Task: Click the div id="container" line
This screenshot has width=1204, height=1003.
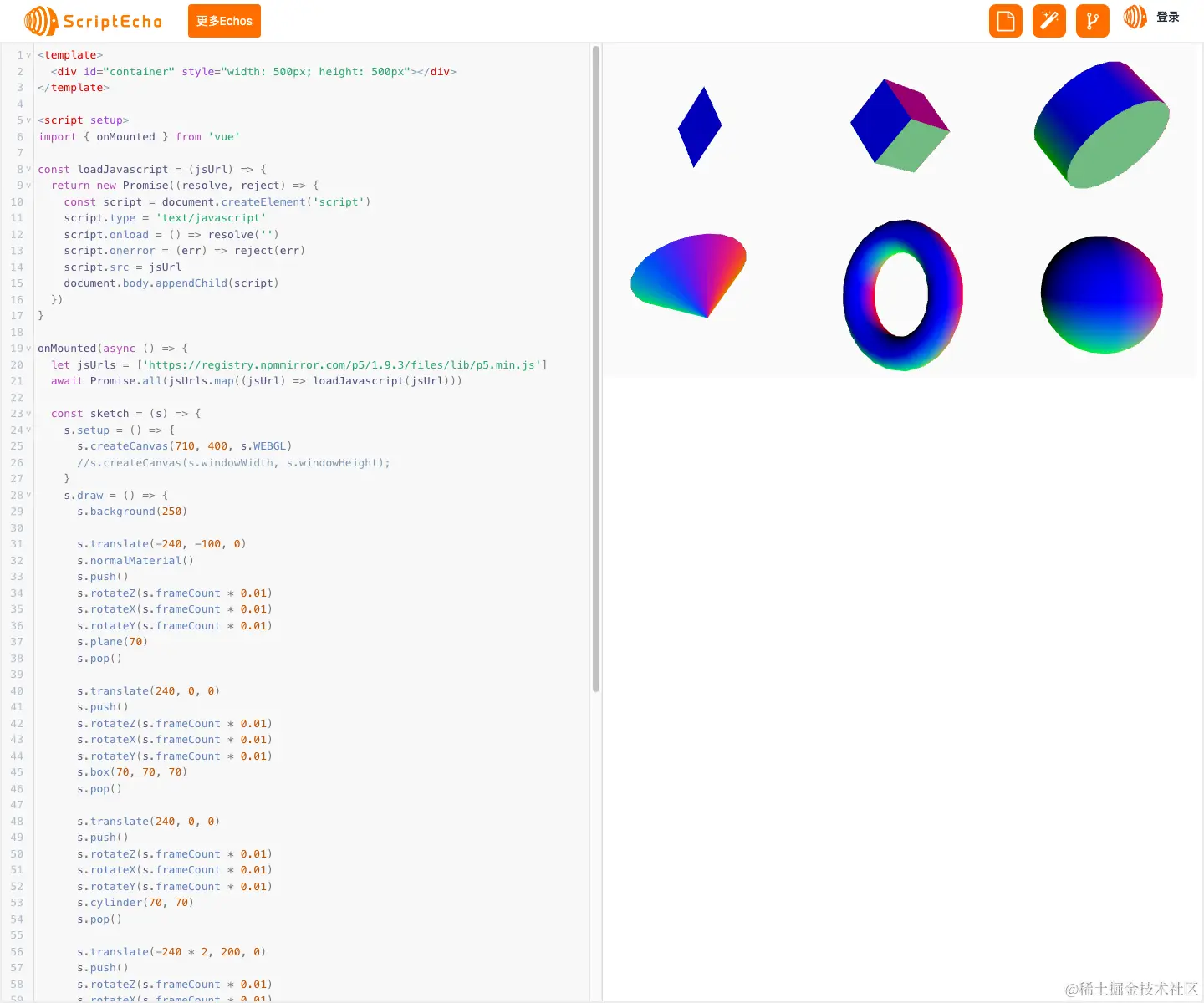Action: click(253, 72)
